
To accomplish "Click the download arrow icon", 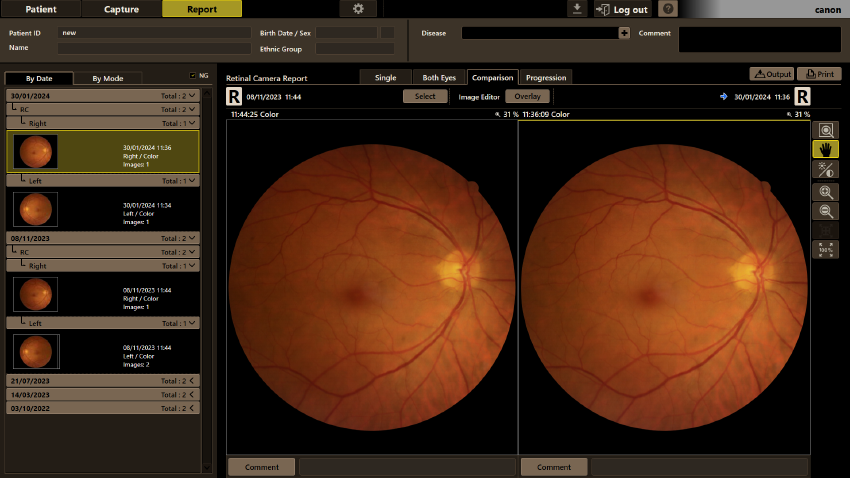I will point(577,9).
